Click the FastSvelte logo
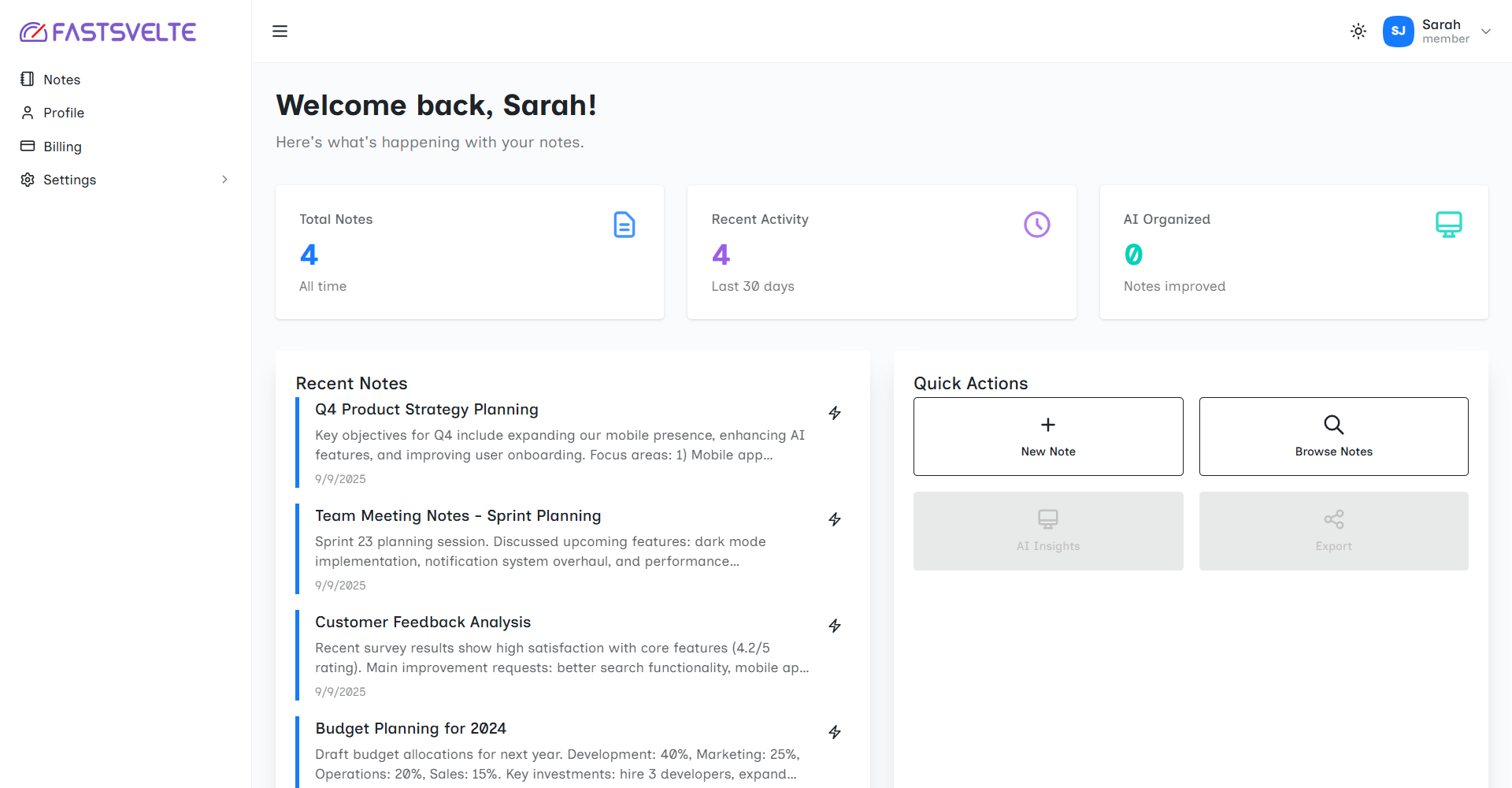1512x788 pixels. 108,32
